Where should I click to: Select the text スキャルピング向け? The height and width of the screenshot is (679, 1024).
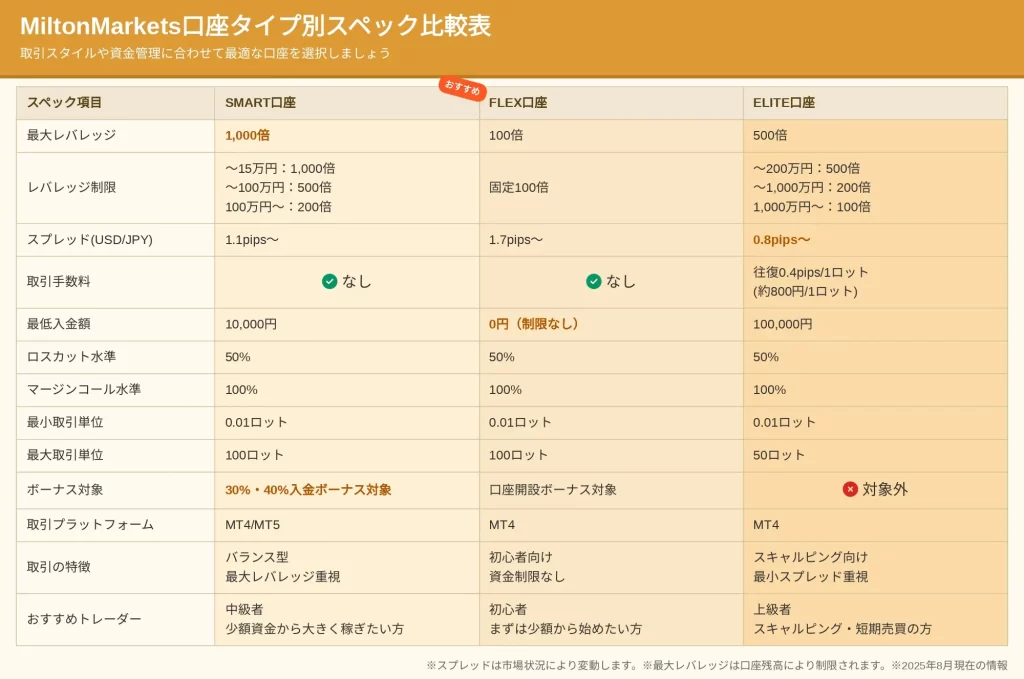point(810,558)
